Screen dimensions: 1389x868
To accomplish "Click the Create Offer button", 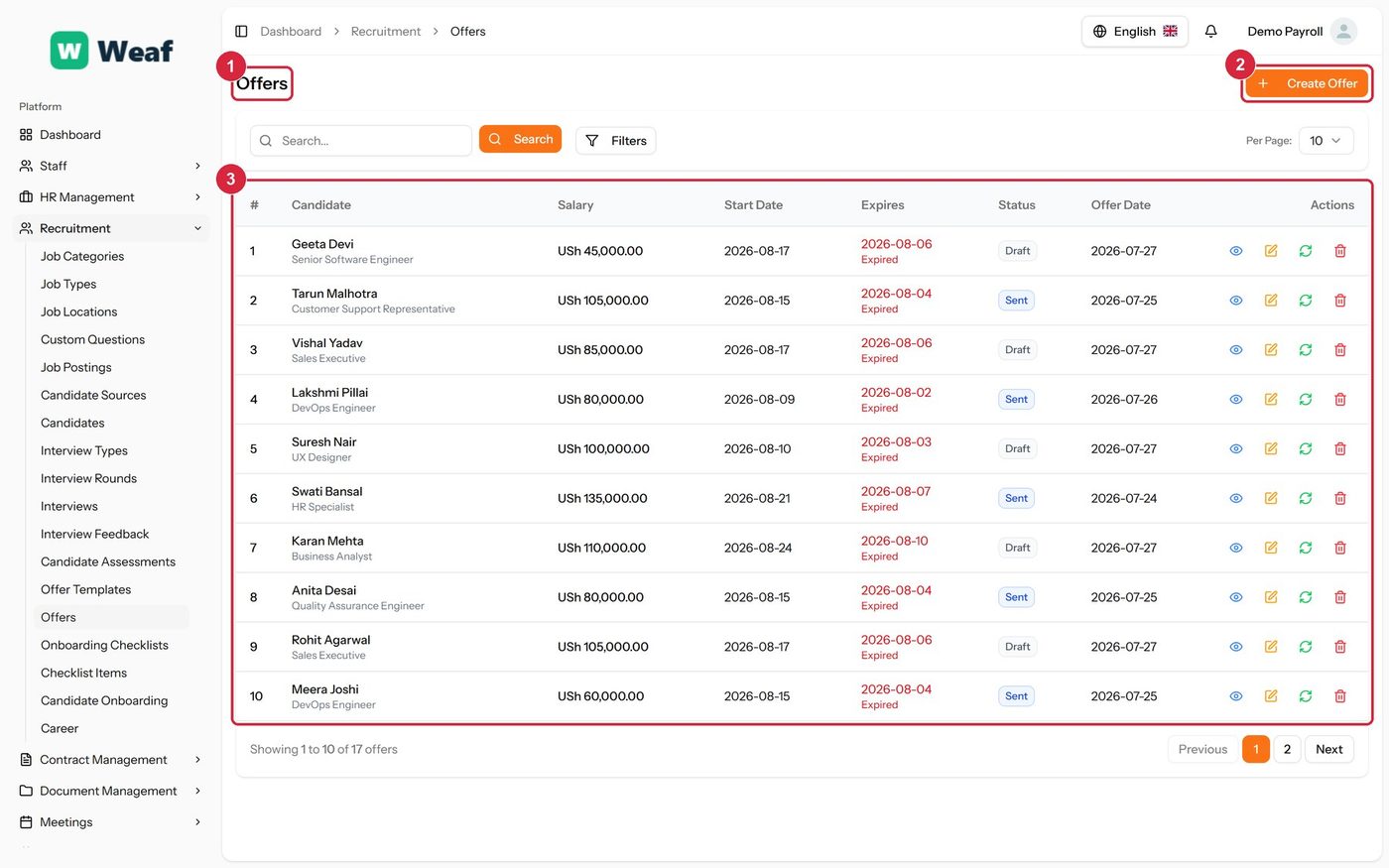I will pyautogui.click(x=1307, y=83).
